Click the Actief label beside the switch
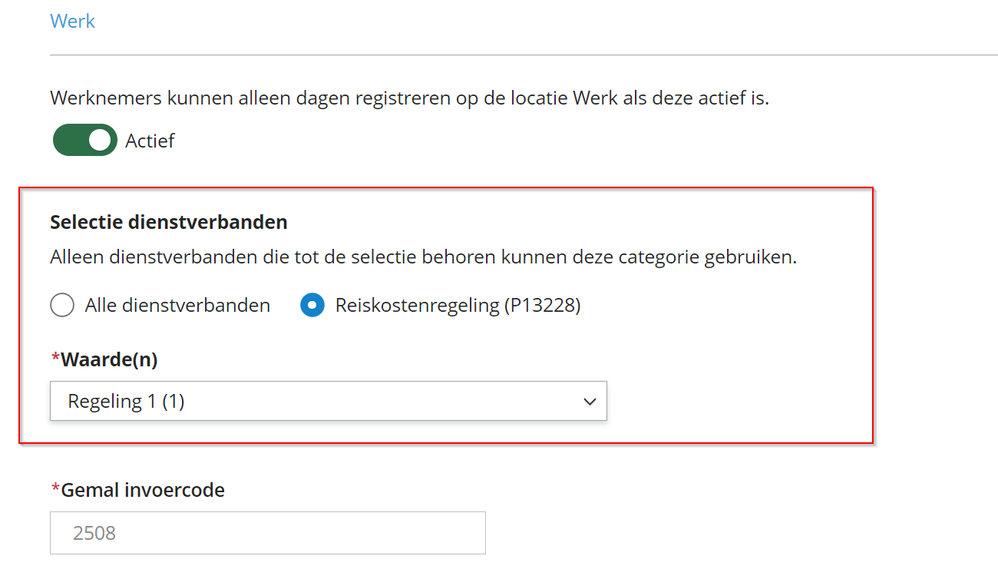998x586 pixels. pyautogui.click(x=150, y=141)
